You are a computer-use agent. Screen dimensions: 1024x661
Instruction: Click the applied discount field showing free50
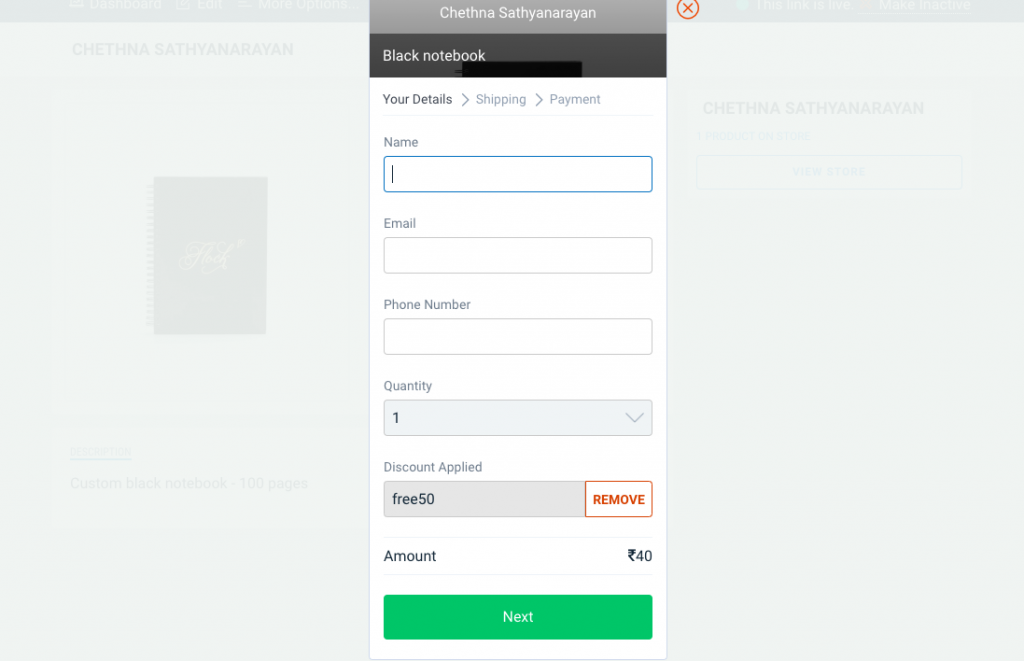[484, 499]
